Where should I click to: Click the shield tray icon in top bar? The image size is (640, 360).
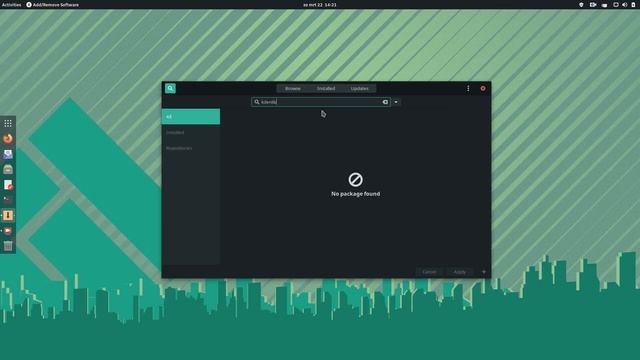pyautogui.click(x=581, y=5)
